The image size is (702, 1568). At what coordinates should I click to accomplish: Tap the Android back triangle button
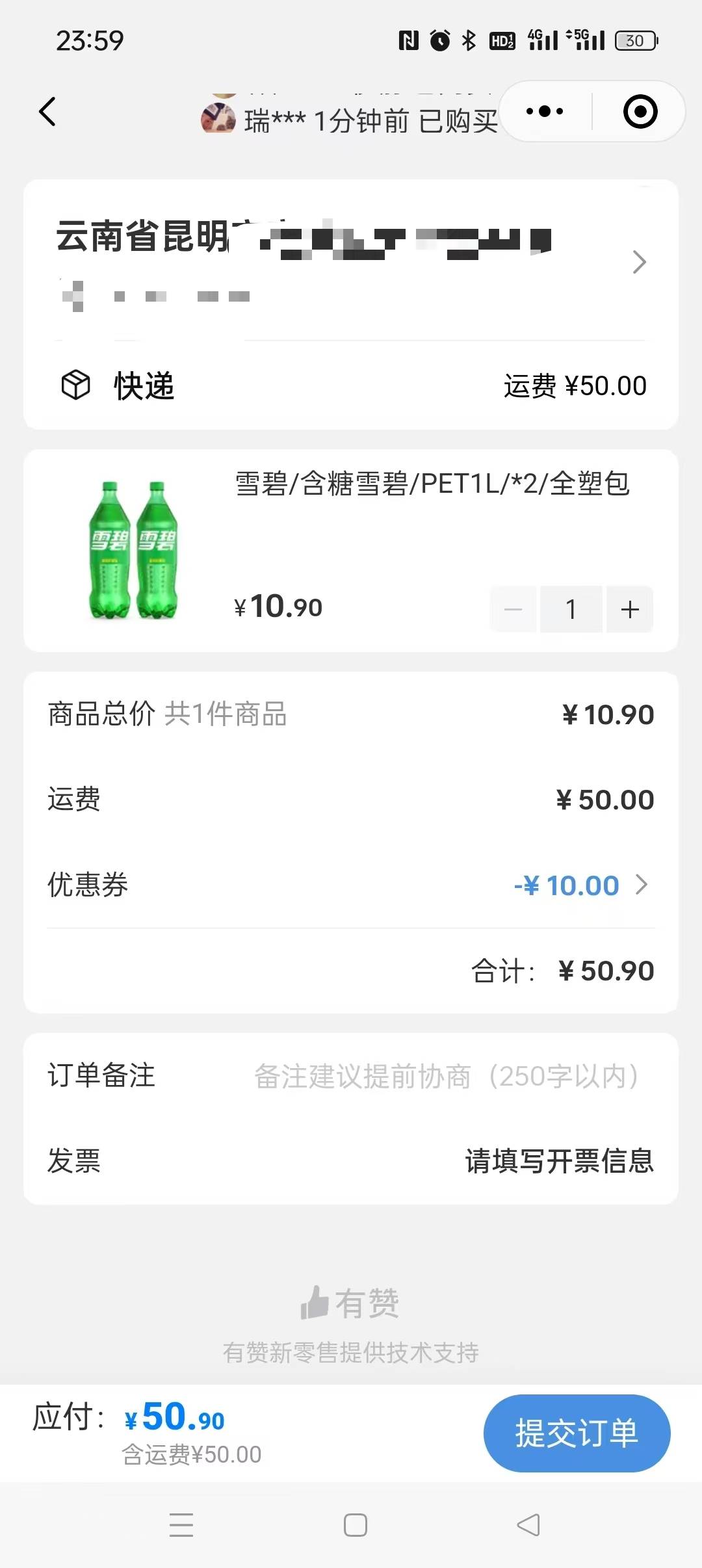pos(528,1524)
